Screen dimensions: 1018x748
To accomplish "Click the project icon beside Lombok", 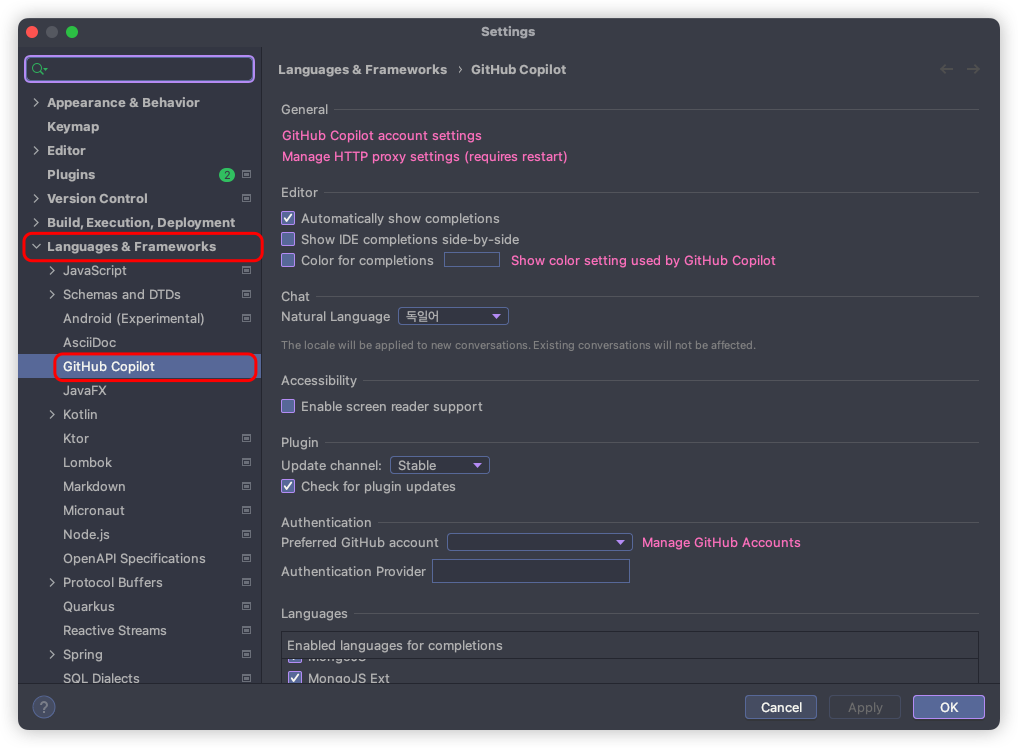I will (x=247, y=462).
